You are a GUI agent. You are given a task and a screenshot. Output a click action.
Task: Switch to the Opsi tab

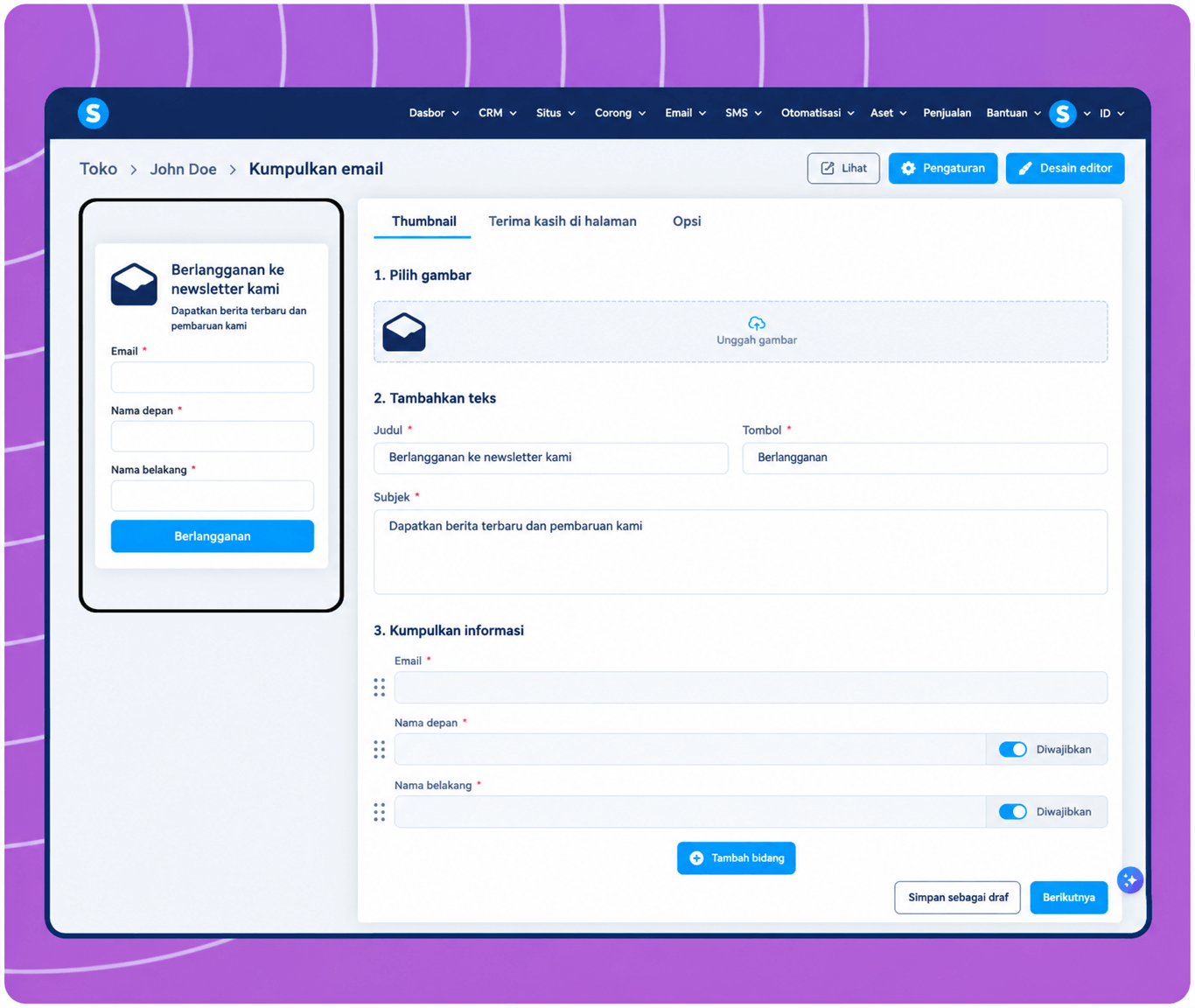687,221
